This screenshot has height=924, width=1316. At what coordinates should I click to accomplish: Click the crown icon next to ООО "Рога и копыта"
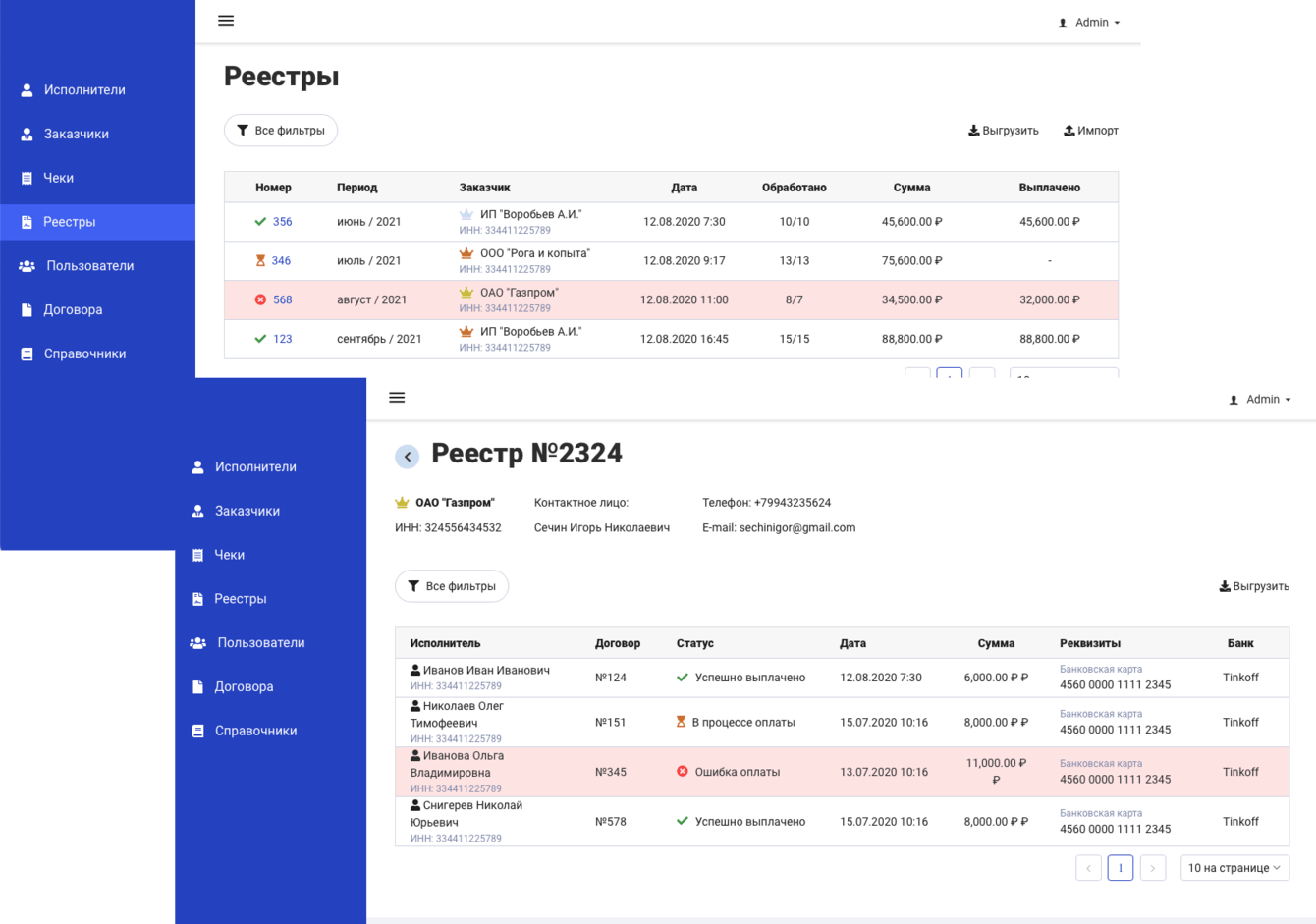coord(466,253)
